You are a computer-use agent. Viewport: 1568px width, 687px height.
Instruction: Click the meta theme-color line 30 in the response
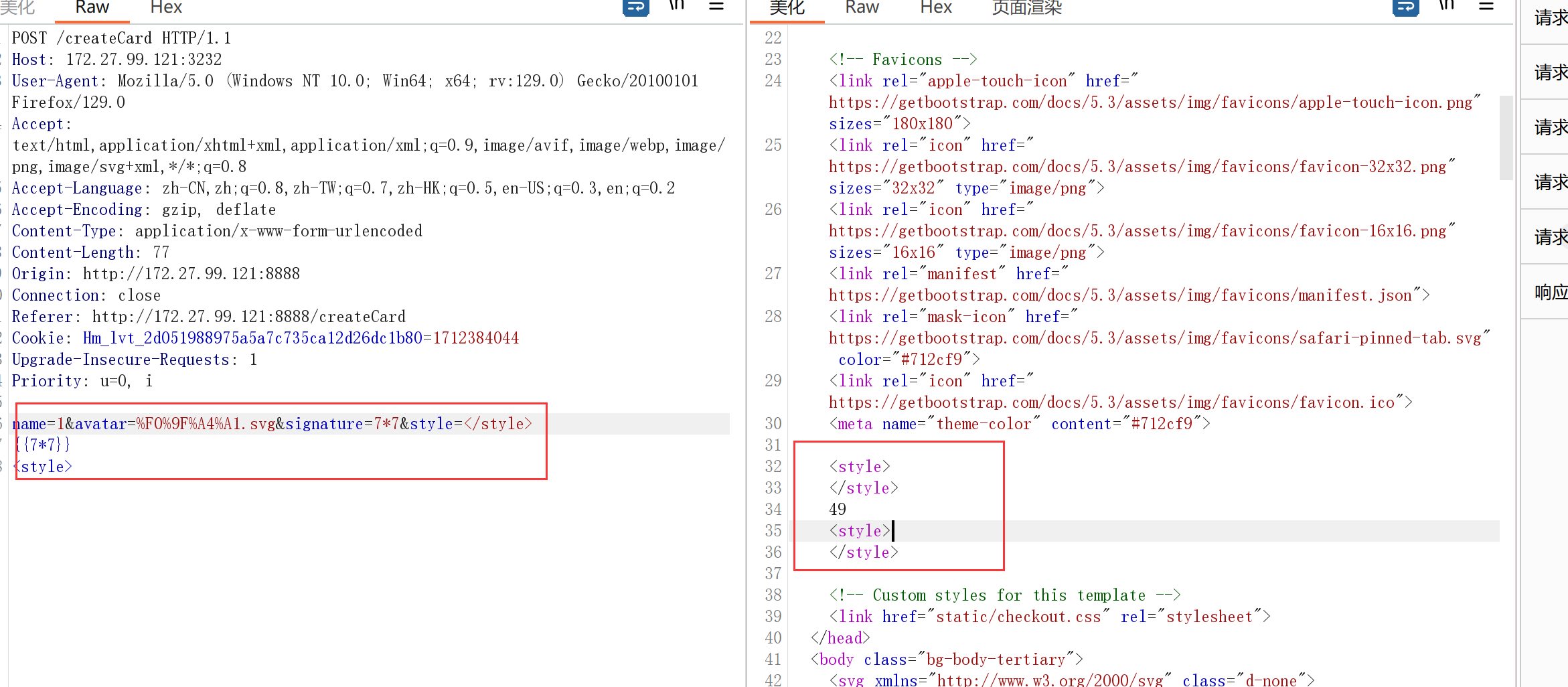tap(1020, 424)
